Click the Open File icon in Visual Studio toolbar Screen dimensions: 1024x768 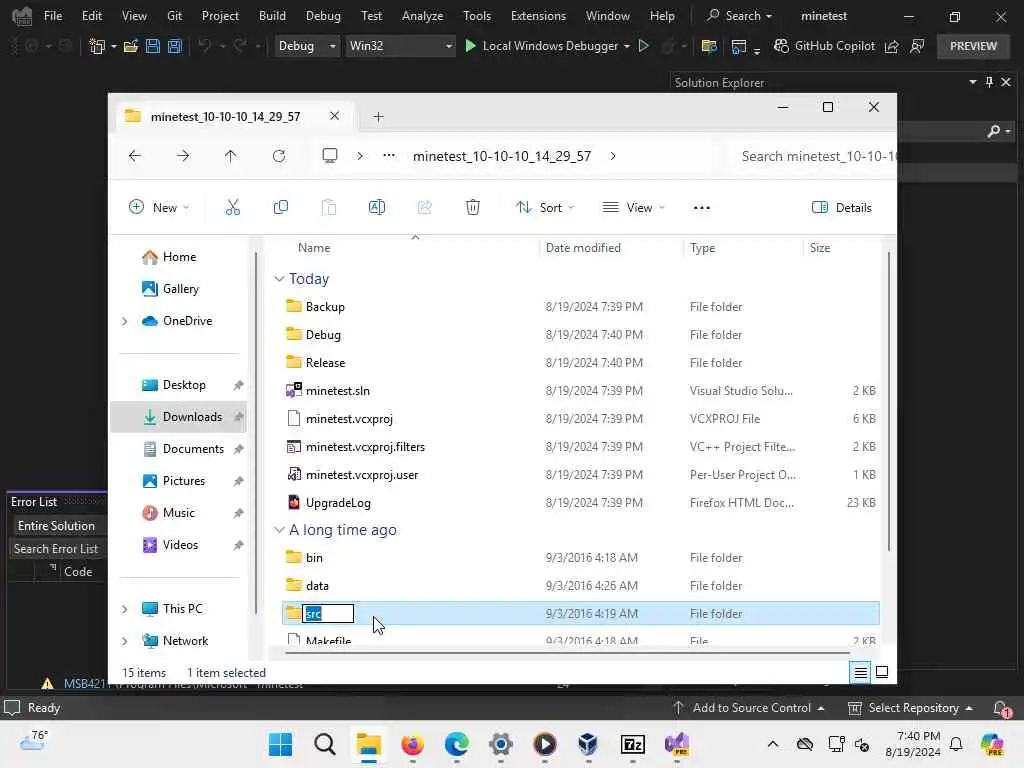(x=131, y=46)
